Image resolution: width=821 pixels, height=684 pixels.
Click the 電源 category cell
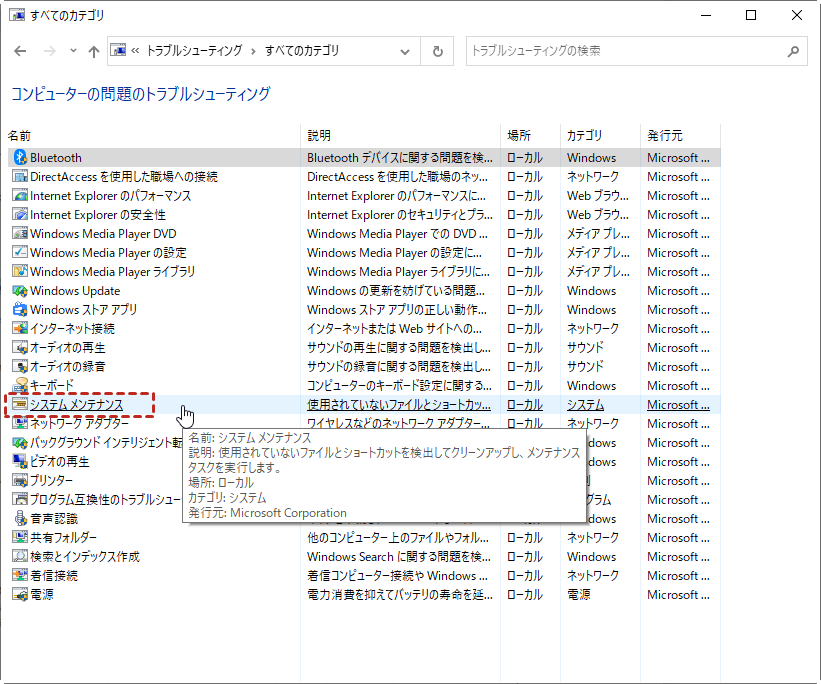579,594
